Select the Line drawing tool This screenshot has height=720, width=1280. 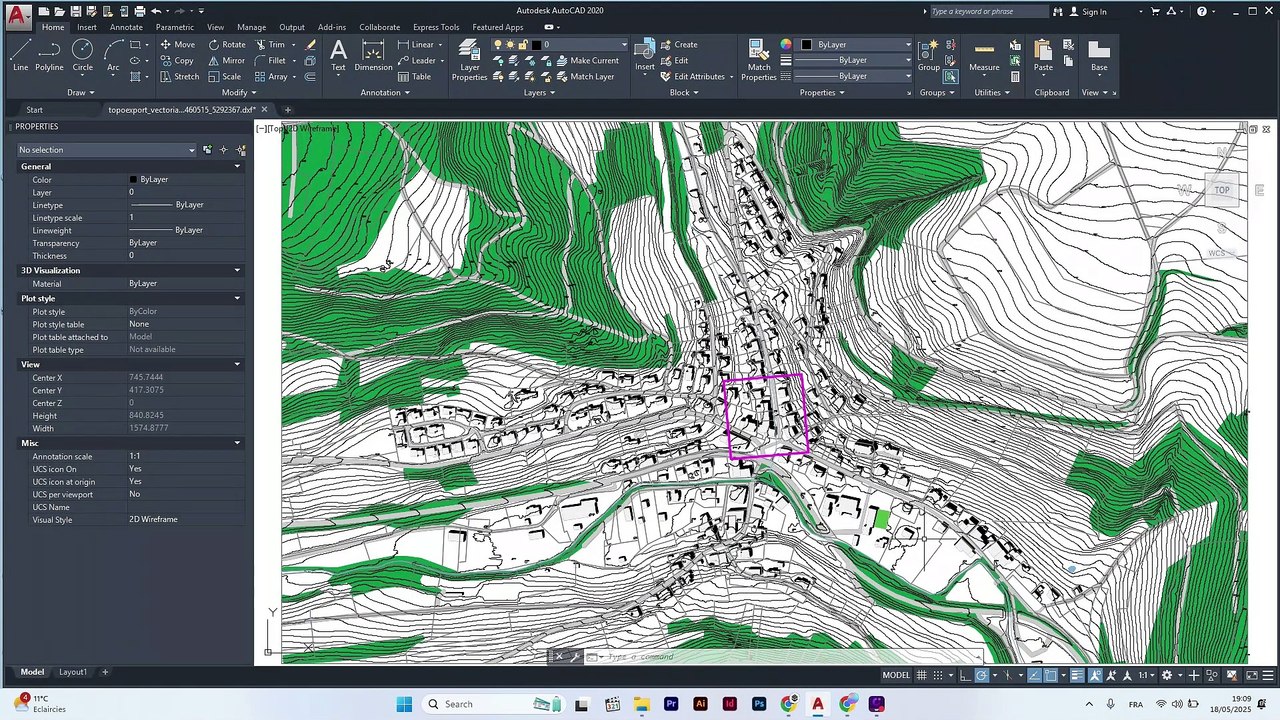20,56
